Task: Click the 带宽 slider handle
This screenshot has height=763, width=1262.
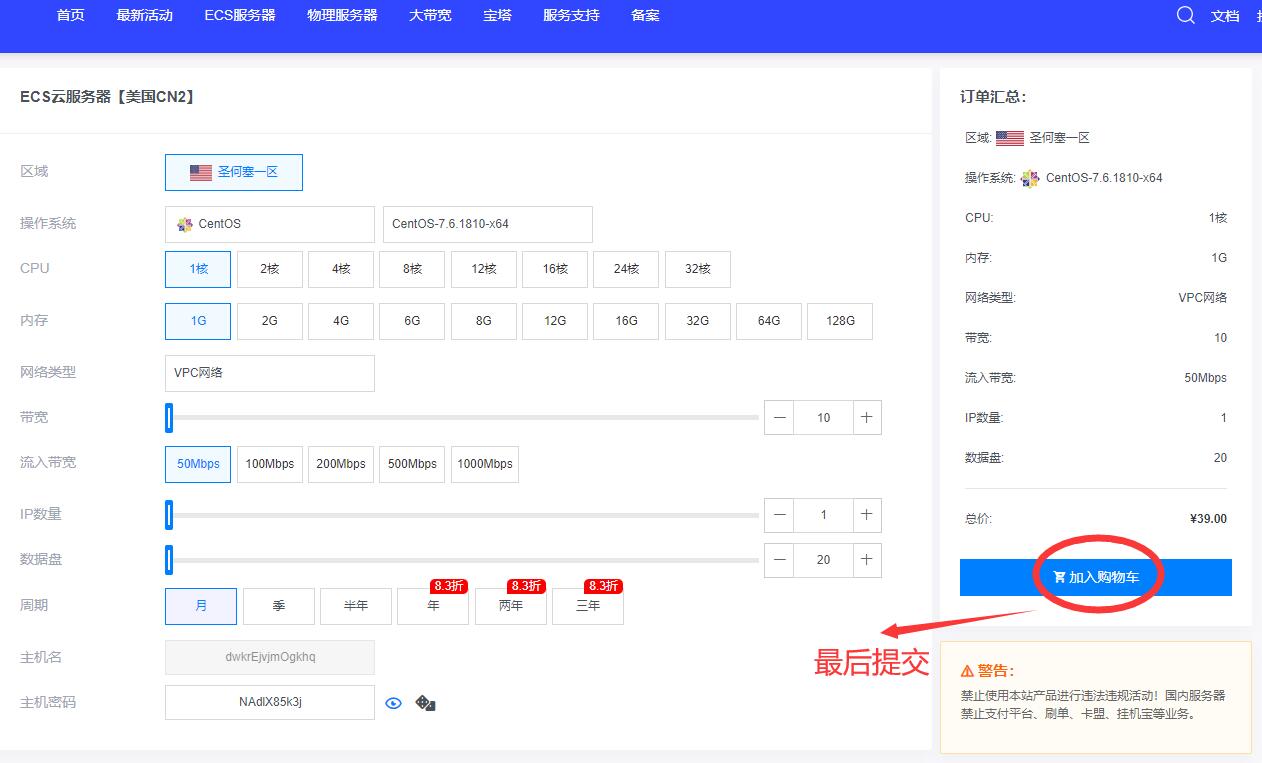Action: point(169,417)
